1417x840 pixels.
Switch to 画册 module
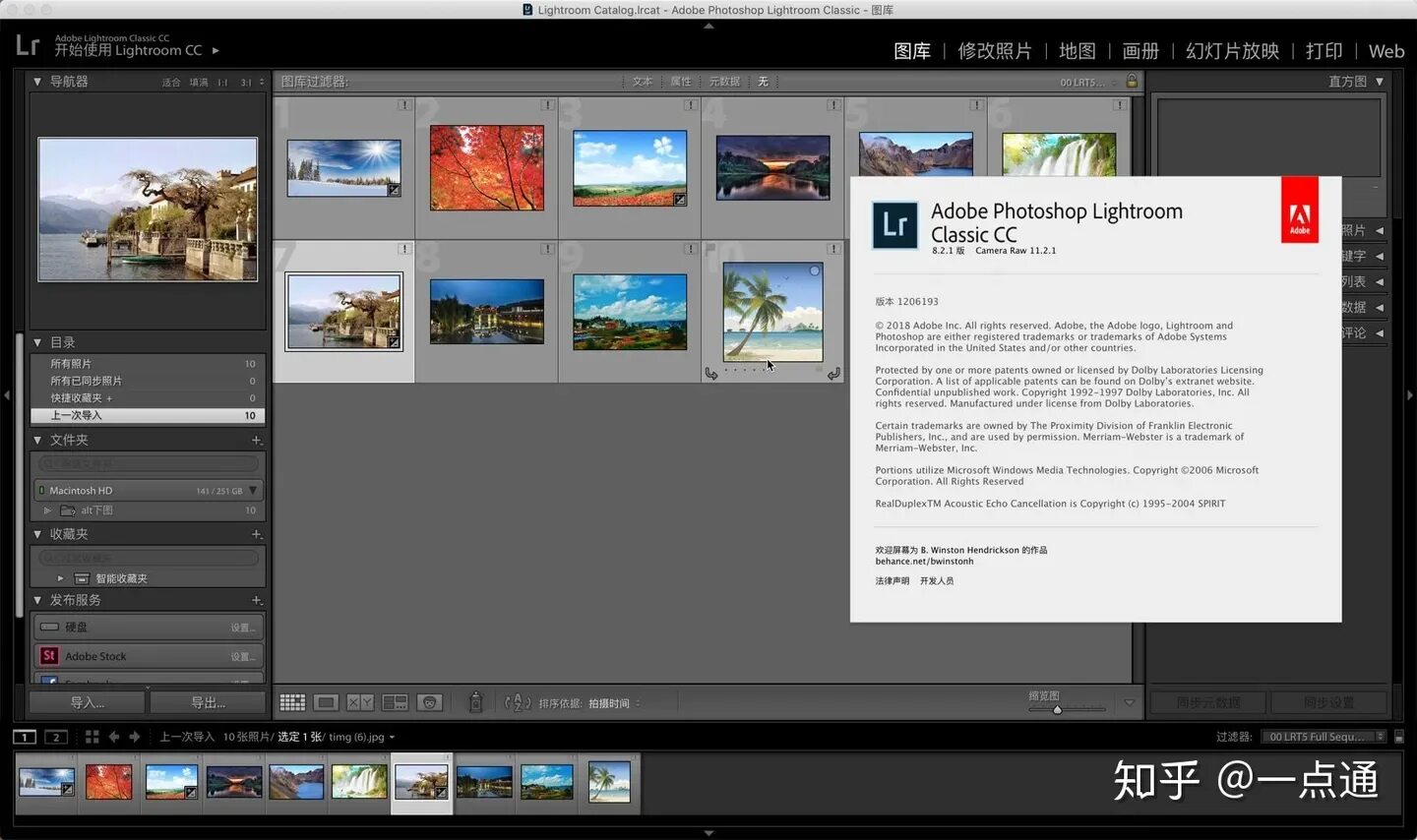coord(1140,51)
